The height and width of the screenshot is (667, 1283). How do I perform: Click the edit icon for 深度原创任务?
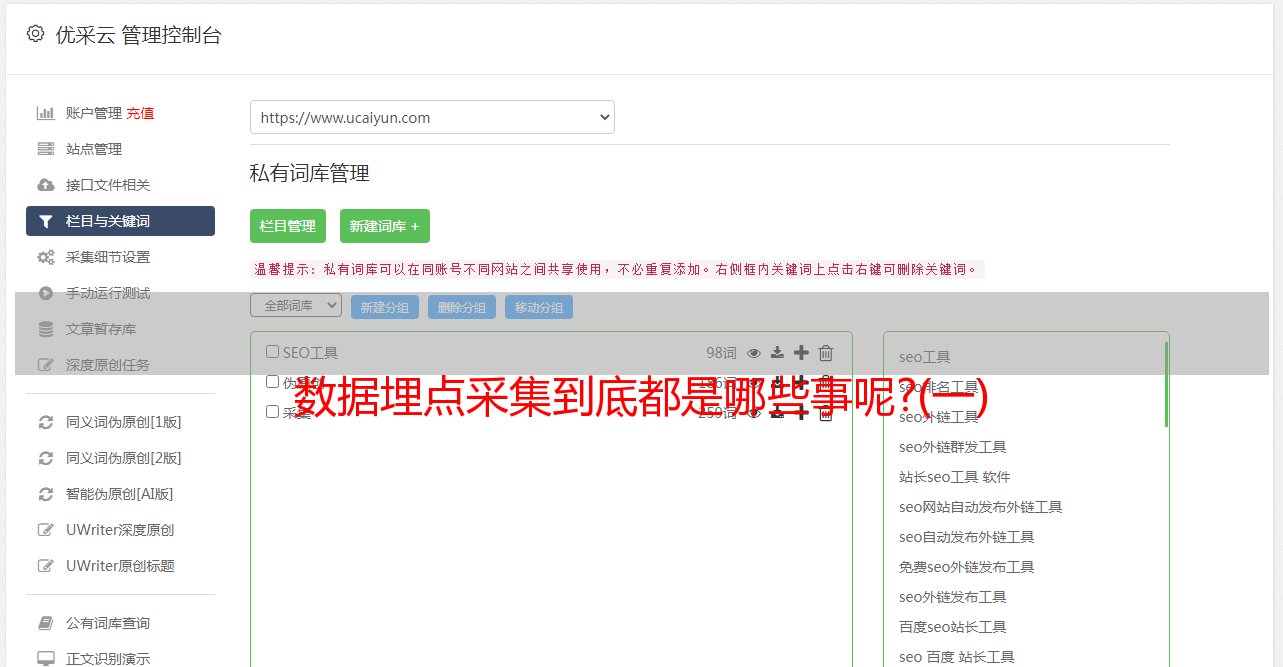click(x=46, y=365)
